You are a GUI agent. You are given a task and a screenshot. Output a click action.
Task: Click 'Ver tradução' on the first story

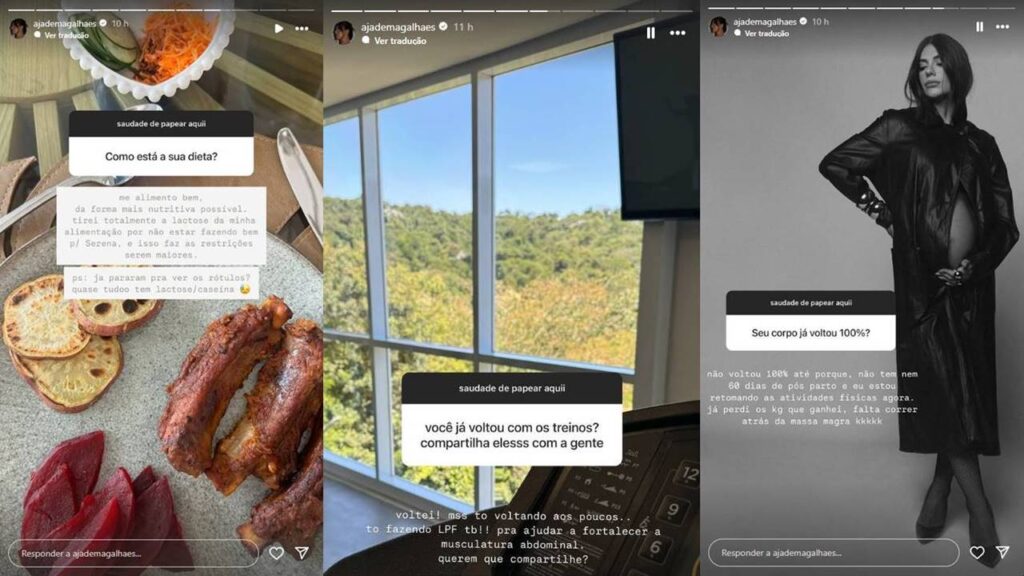(x=66, y=35)
